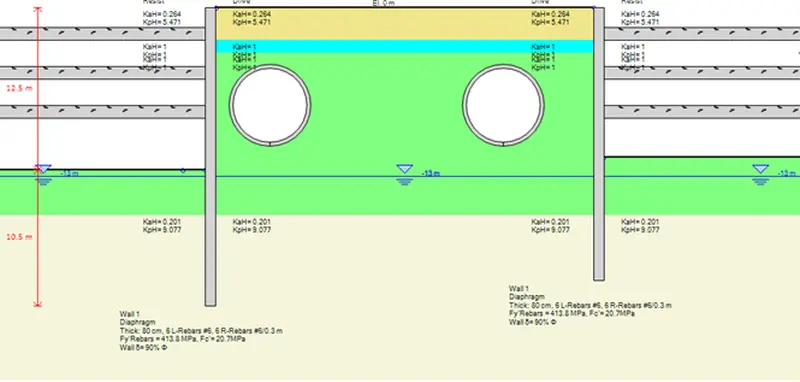
Task: Select the bottom slab left of left wall
Action: [x=102, y=112]
